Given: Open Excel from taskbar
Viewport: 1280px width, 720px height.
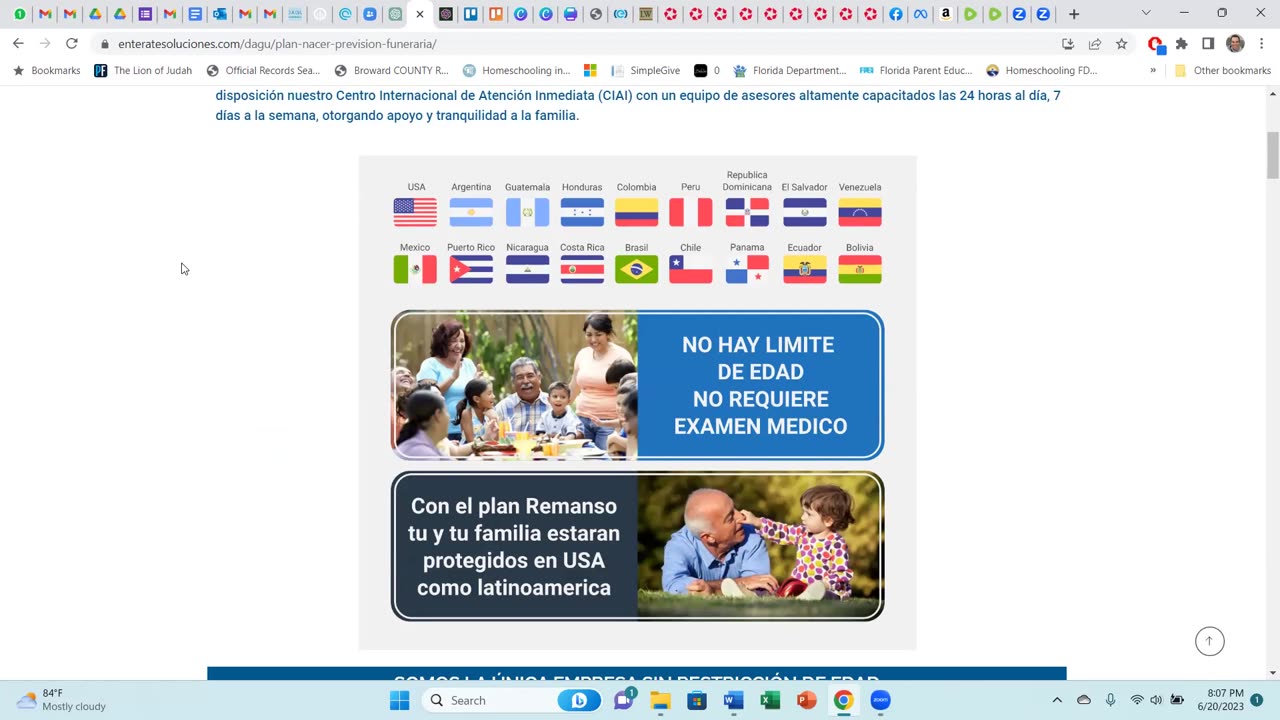Looking at the screenshot, I should click(x=770, y=700).
